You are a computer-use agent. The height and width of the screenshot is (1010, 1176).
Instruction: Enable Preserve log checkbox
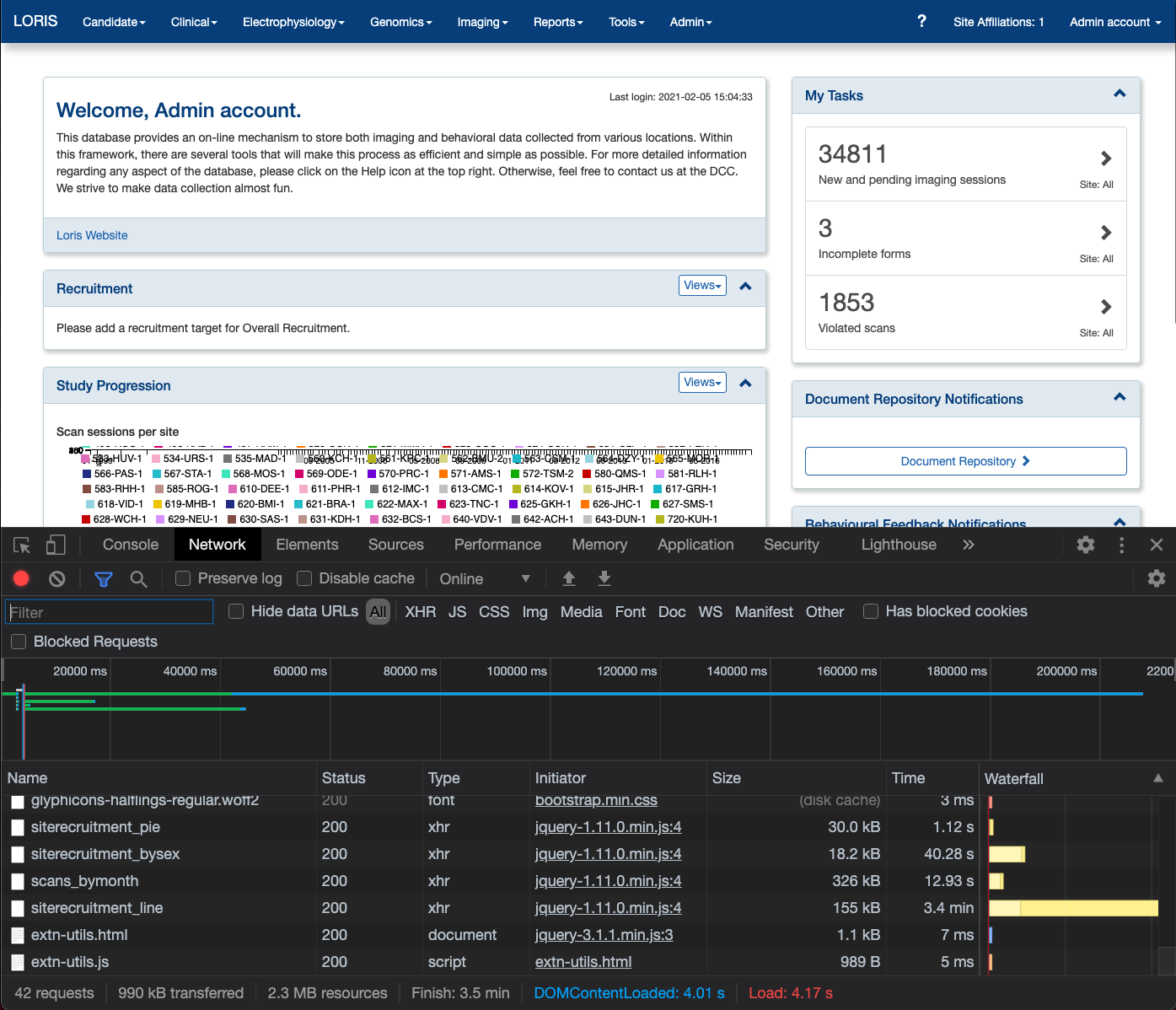coord(183,578)
